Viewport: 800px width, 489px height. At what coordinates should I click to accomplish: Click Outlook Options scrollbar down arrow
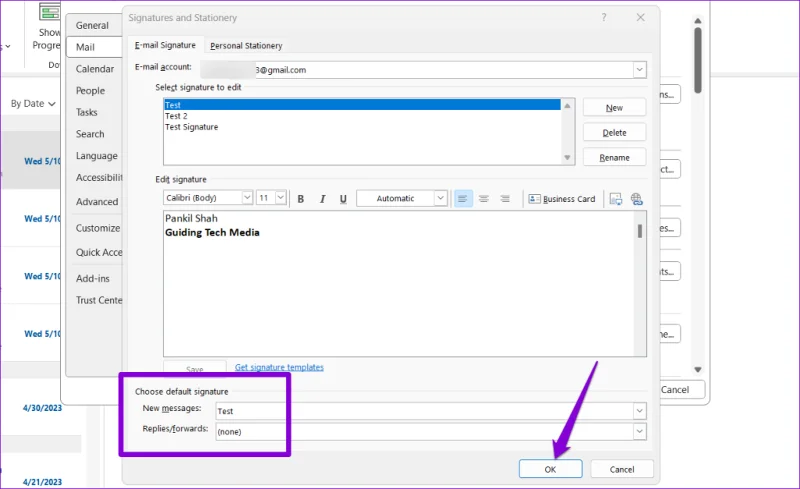[697, 369]
